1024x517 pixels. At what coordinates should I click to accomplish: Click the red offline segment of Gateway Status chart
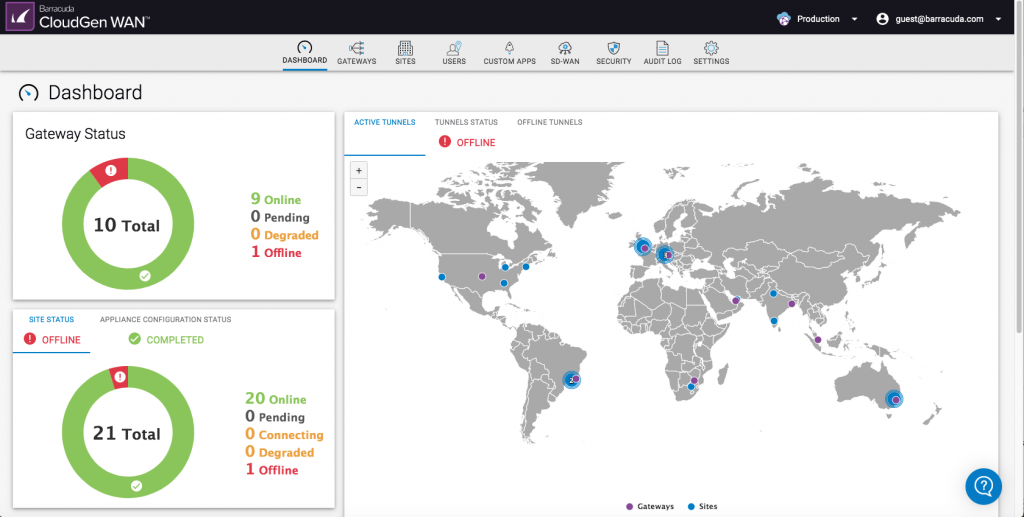(109, 172)
